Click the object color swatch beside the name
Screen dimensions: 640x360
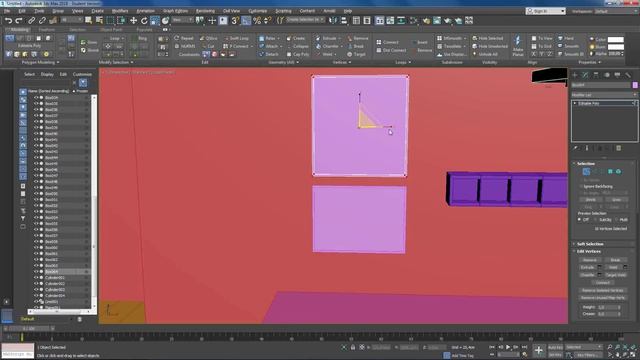(x=635, y=85)
